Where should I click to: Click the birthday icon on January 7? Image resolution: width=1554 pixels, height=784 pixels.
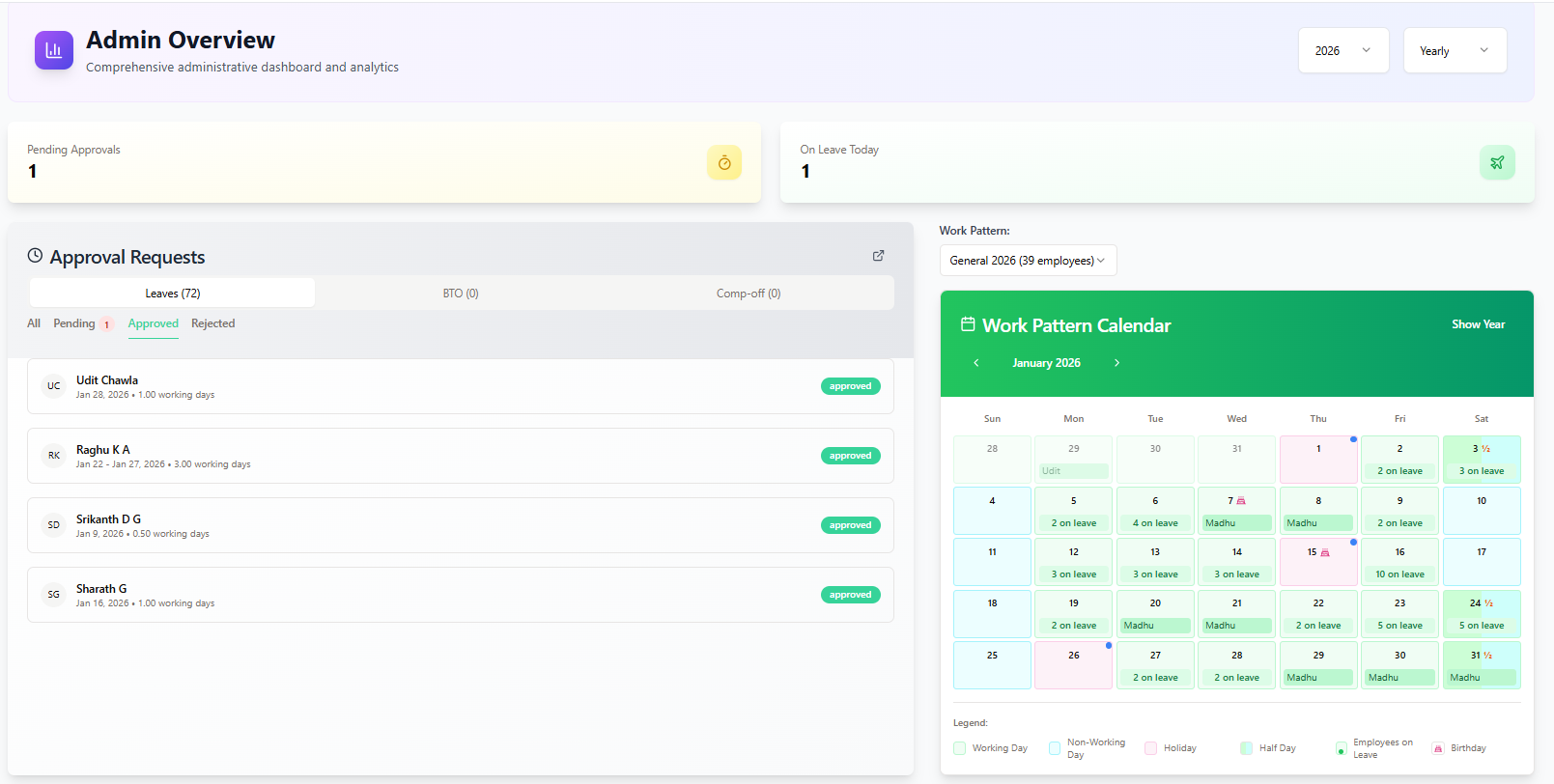[x=1241, y=501]
